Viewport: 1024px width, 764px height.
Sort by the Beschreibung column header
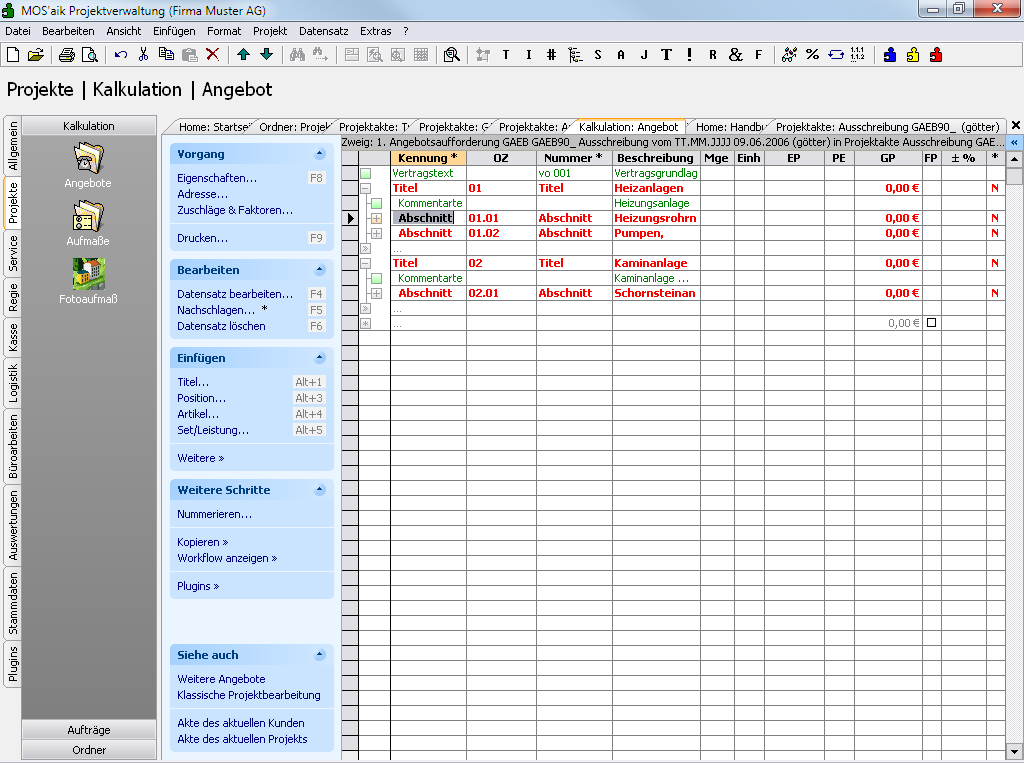[x=656, y=158]
